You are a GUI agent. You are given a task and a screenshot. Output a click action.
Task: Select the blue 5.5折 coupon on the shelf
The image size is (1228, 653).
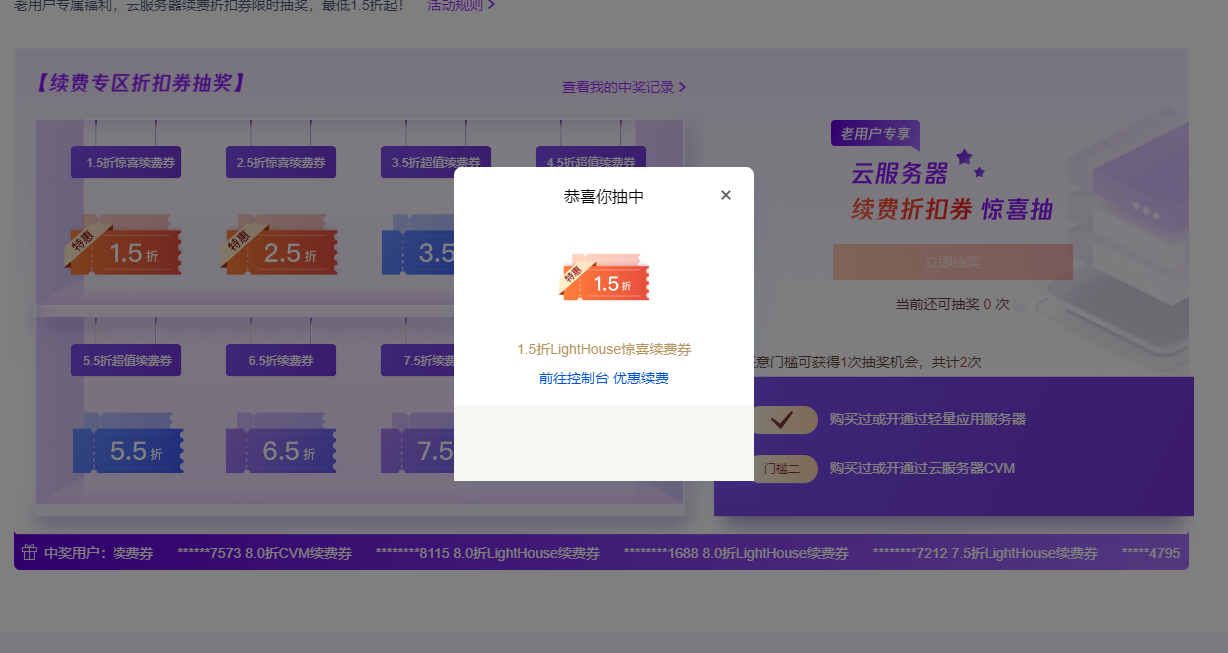click(128, 443)
